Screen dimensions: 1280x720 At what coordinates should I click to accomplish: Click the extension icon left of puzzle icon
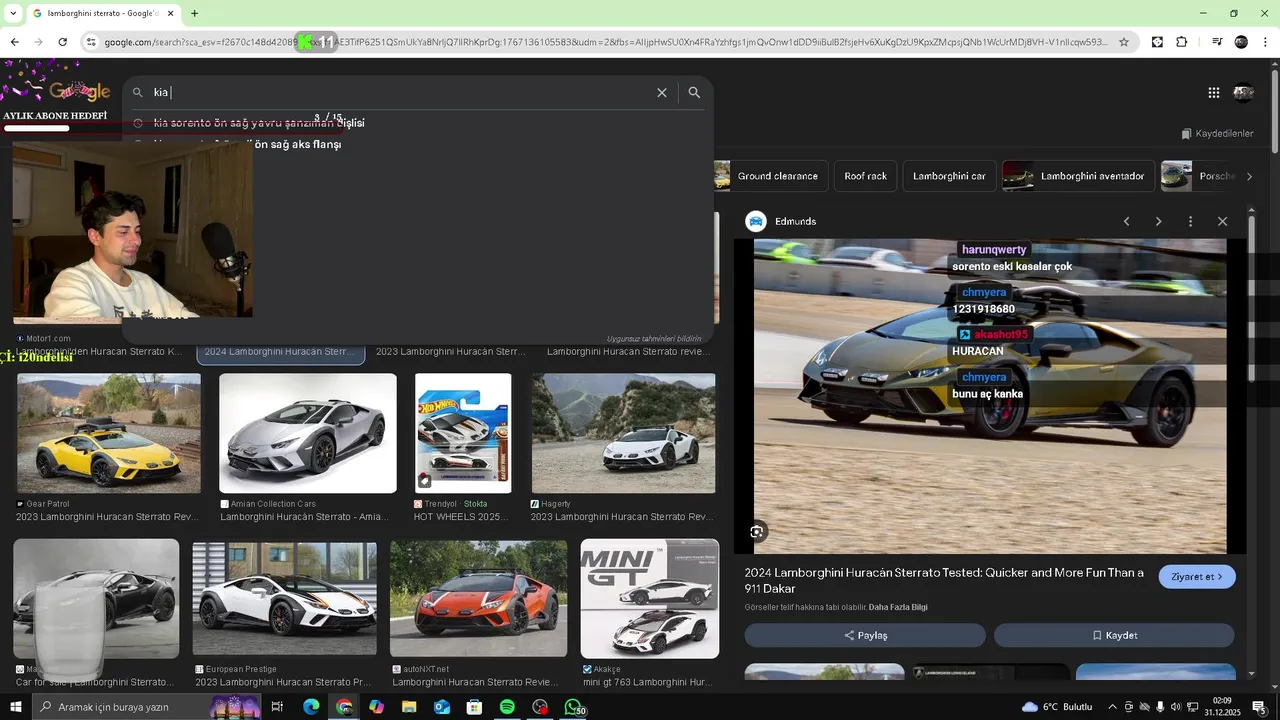click(x=1157, y=42)
